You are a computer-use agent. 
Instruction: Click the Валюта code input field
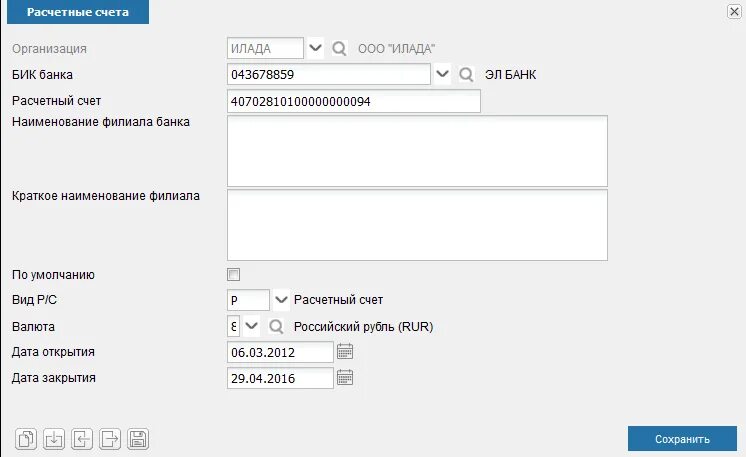pos(233,327)
